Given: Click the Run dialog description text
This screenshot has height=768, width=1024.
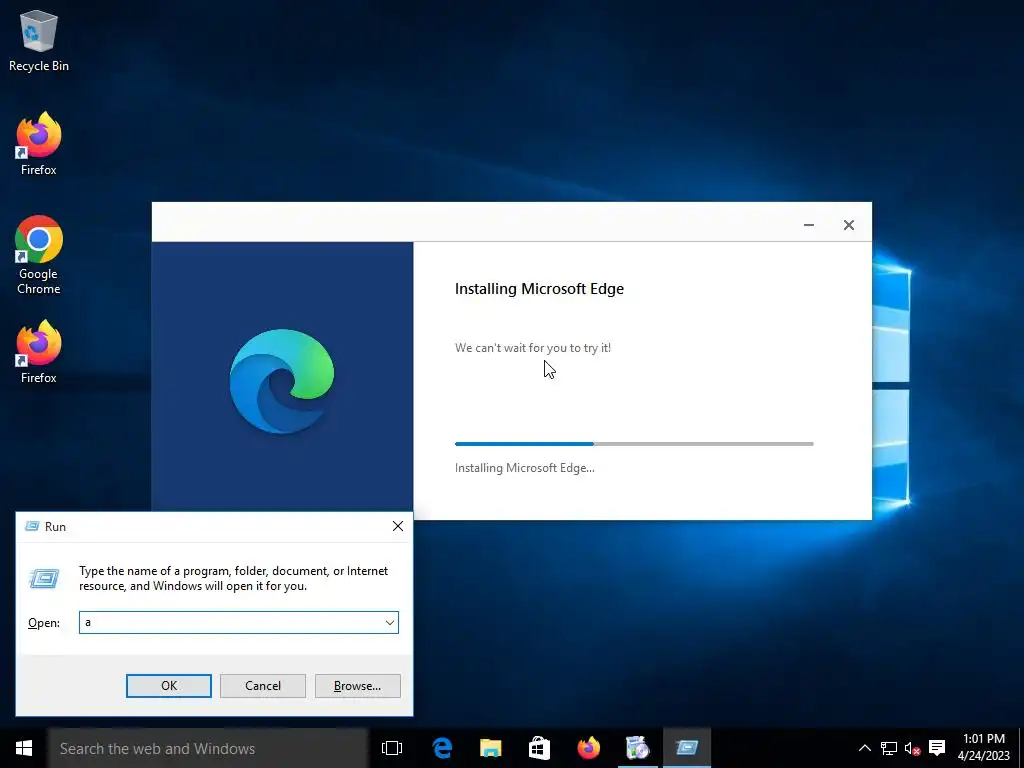Looking at the screenshot, I should click(234, 579).
